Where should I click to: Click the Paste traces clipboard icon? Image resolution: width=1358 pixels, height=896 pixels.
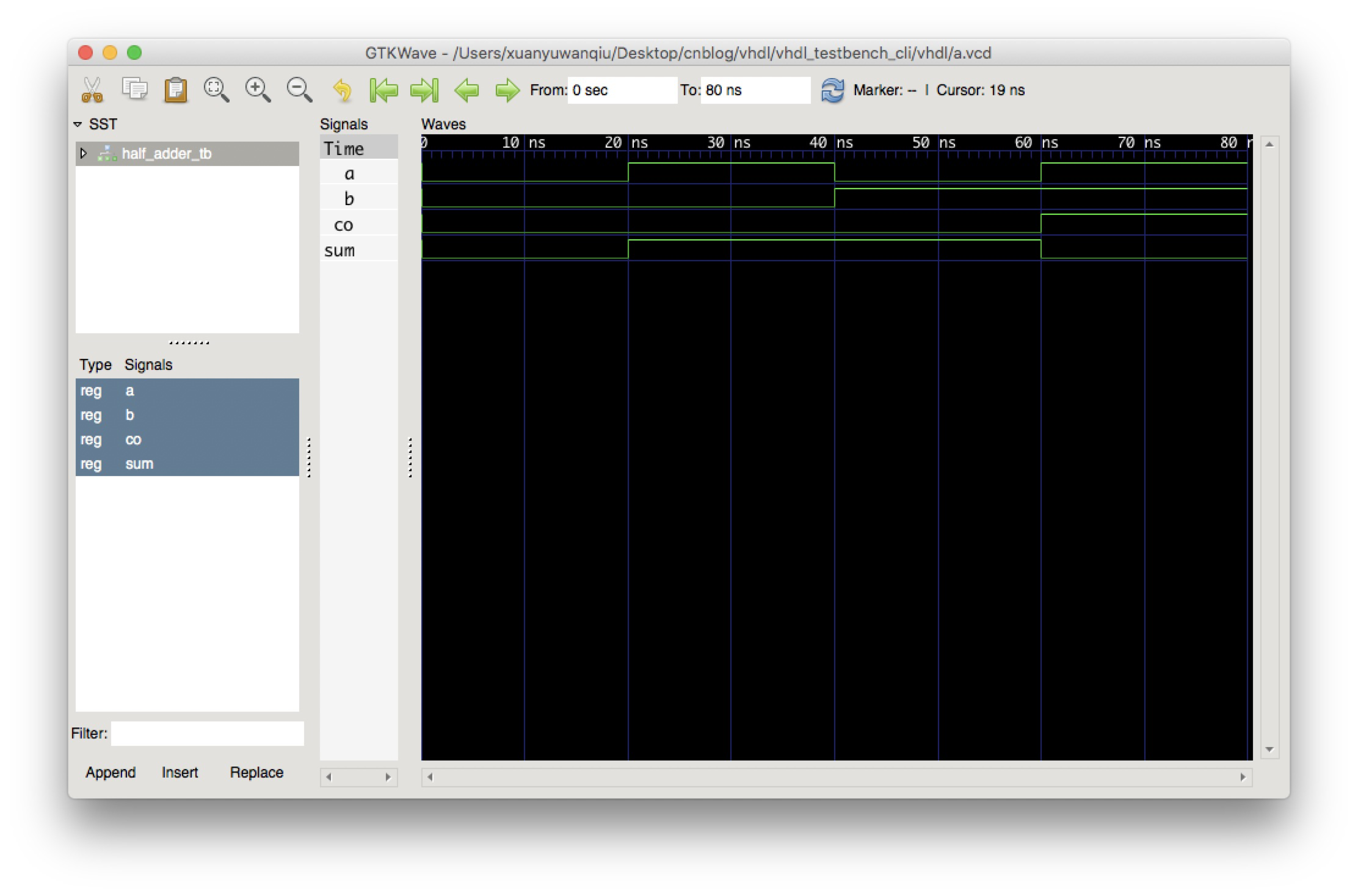click(x=176, y=90)
